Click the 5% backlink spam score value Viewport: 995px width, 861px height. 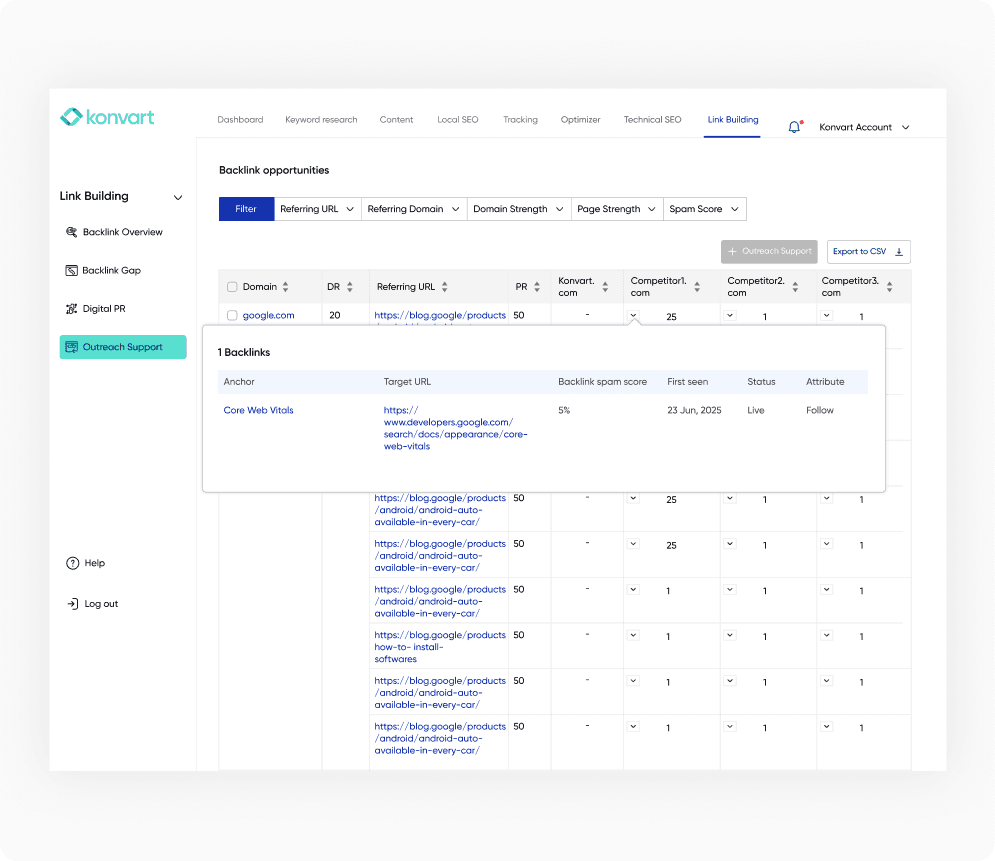tap(564, 411)
